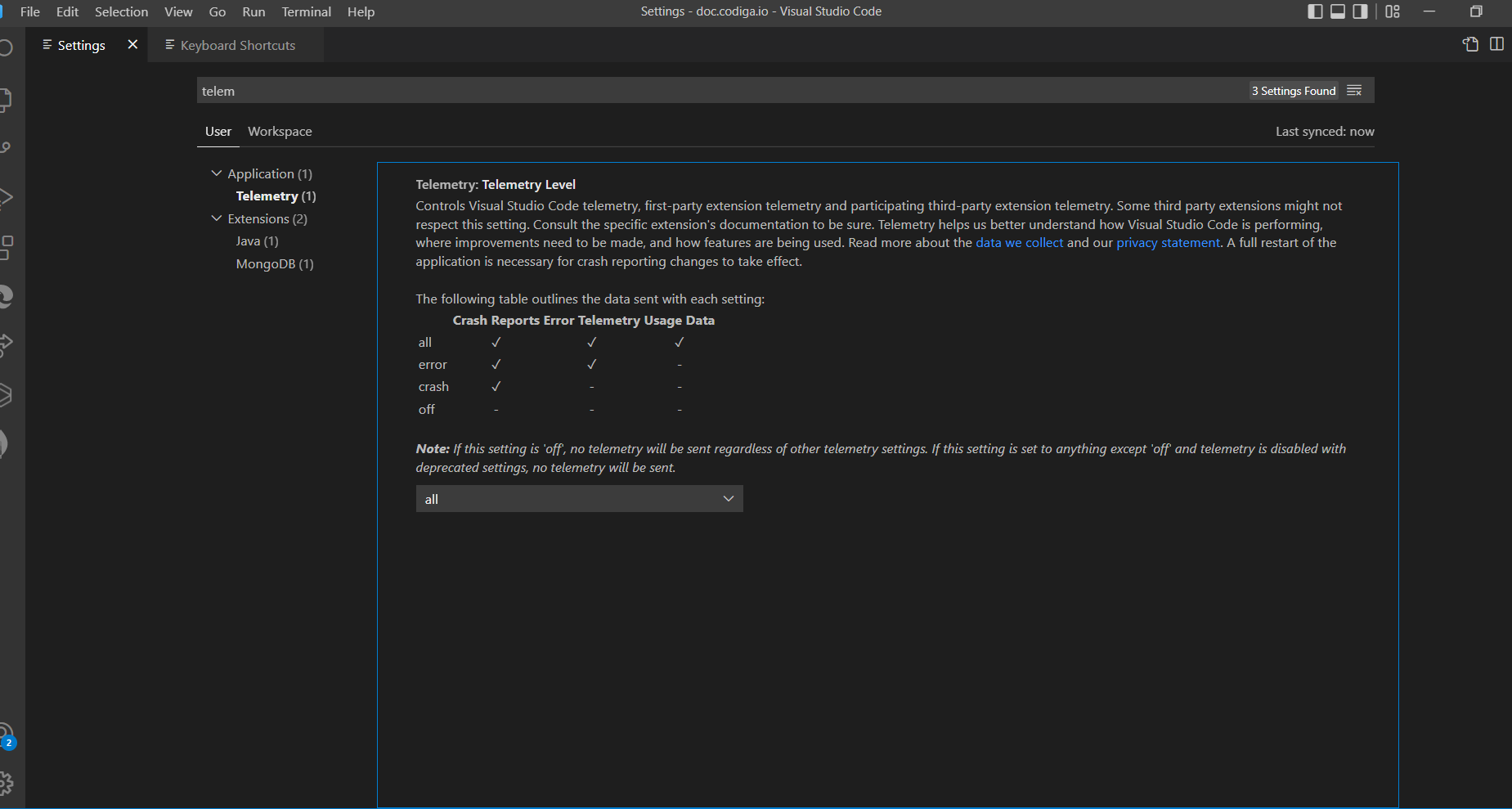Click the 'Last synced: now' label

(1325, 132)
